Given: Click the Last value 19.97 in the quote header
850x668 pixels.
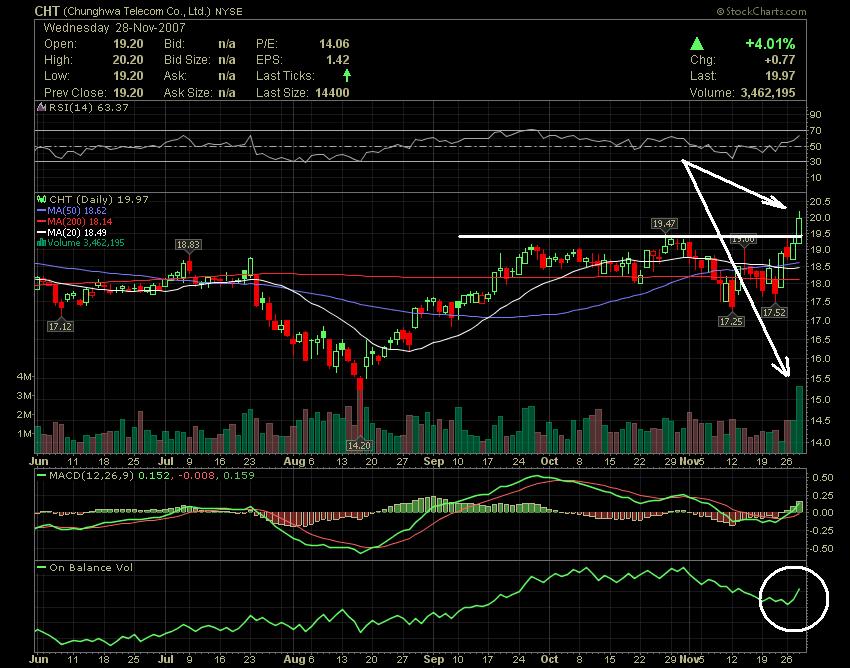Looking at the screenshot, I should pyautogui.click(x=780, y=76).
